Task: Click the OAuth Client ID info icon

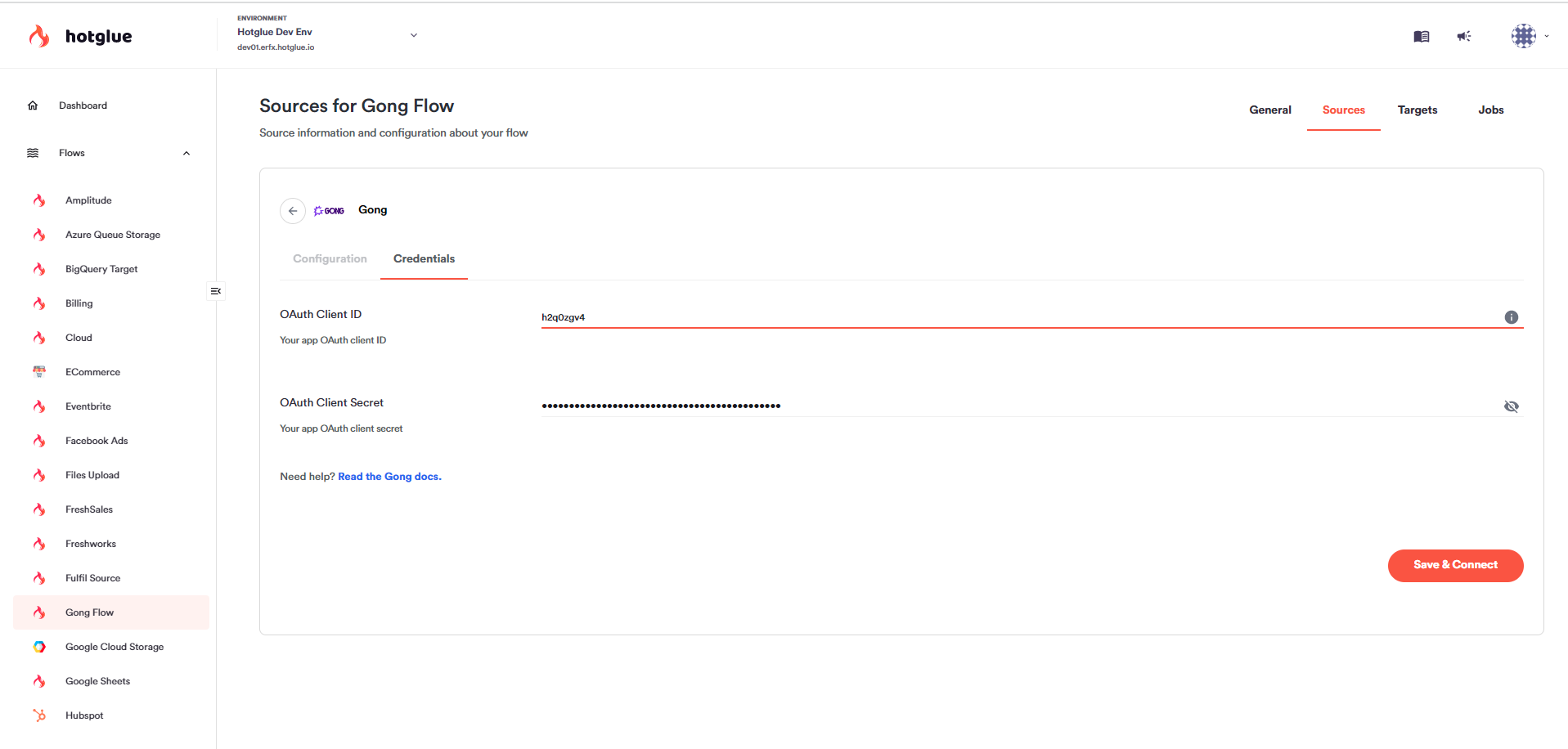Action: pos(1512,317)
